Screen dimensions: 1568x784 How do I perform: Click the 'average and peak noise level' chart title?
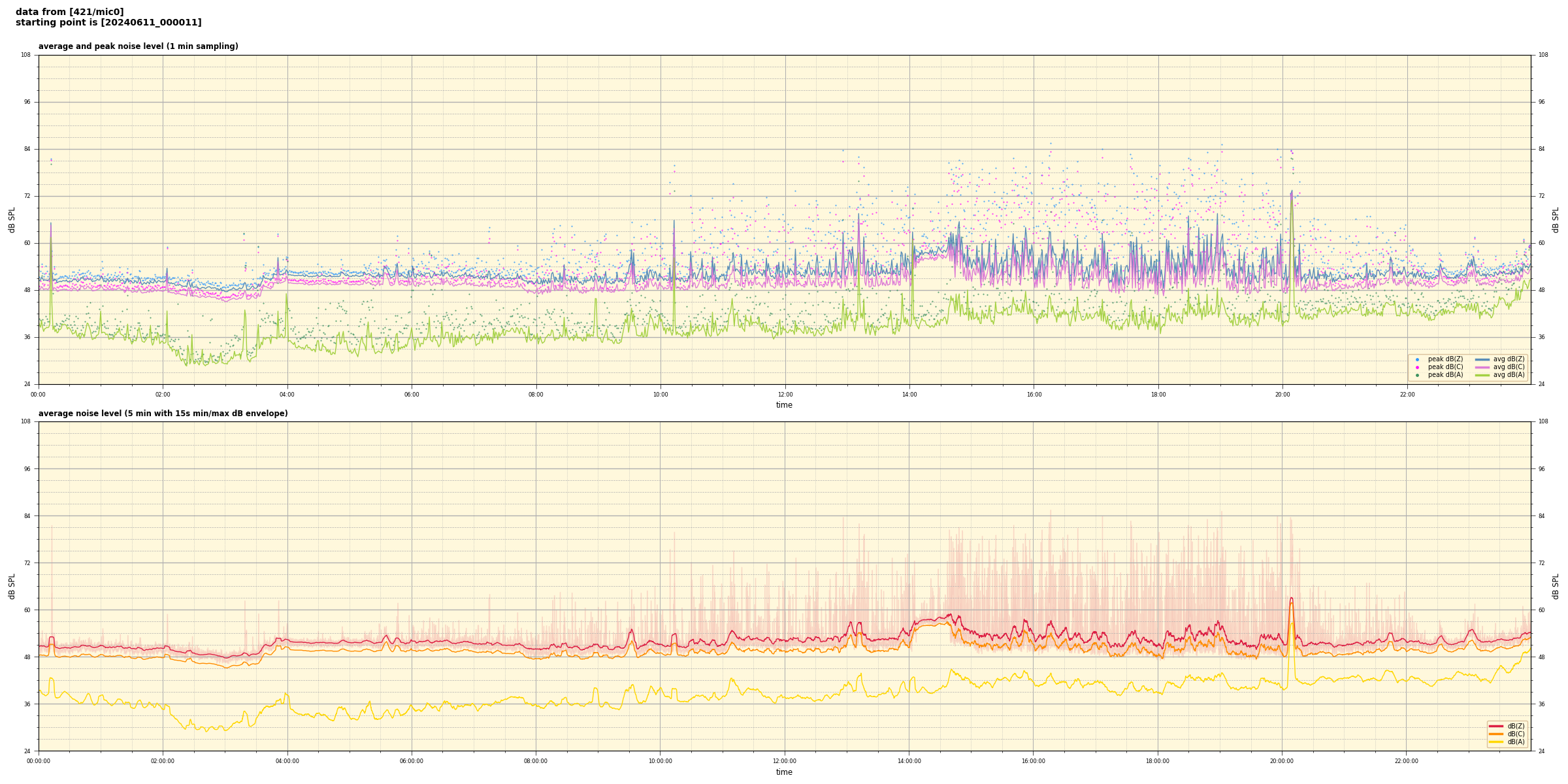tap(138, 46)
